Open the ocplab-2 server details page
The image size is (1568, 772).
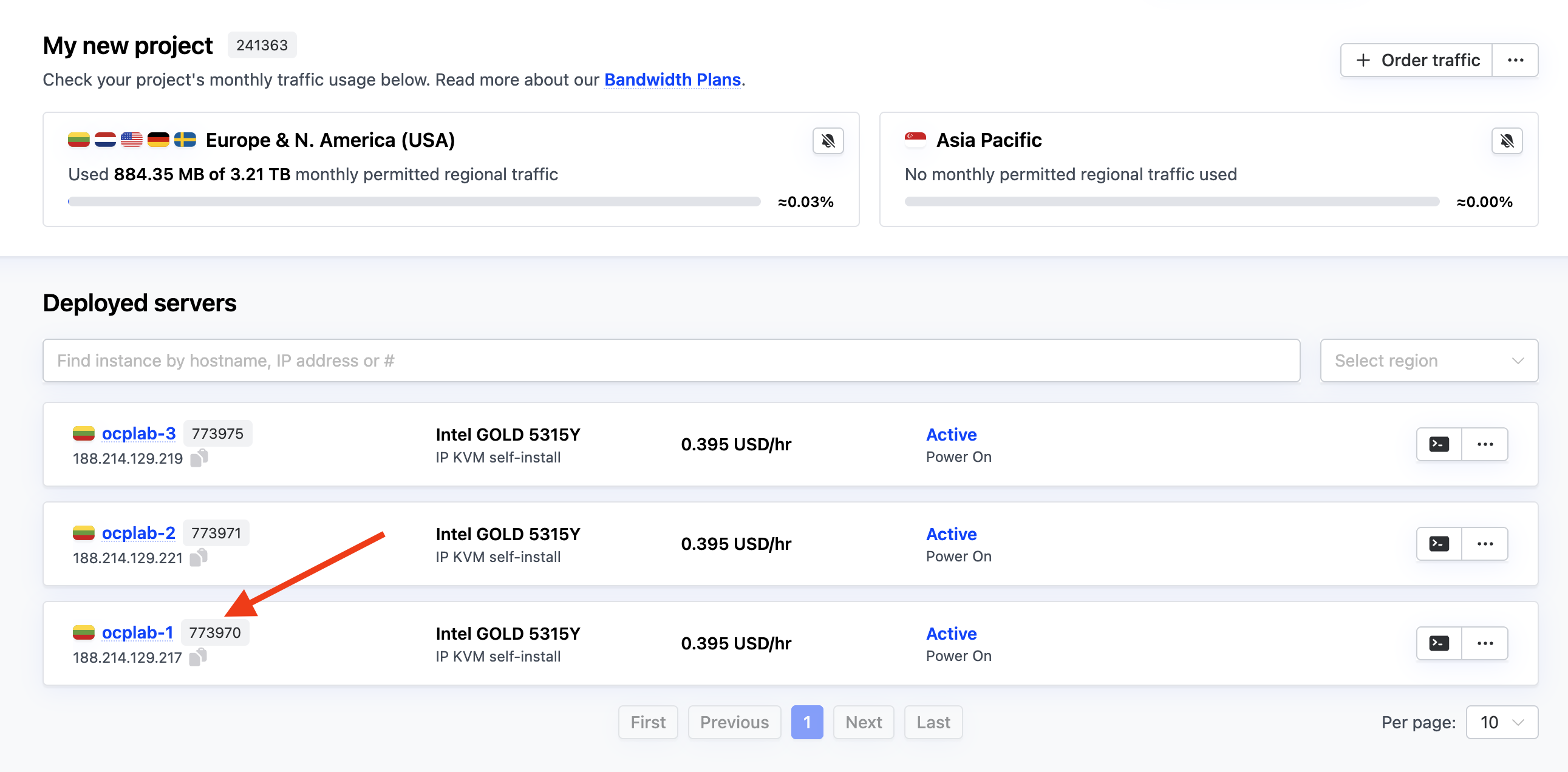[x=139, y=532]
